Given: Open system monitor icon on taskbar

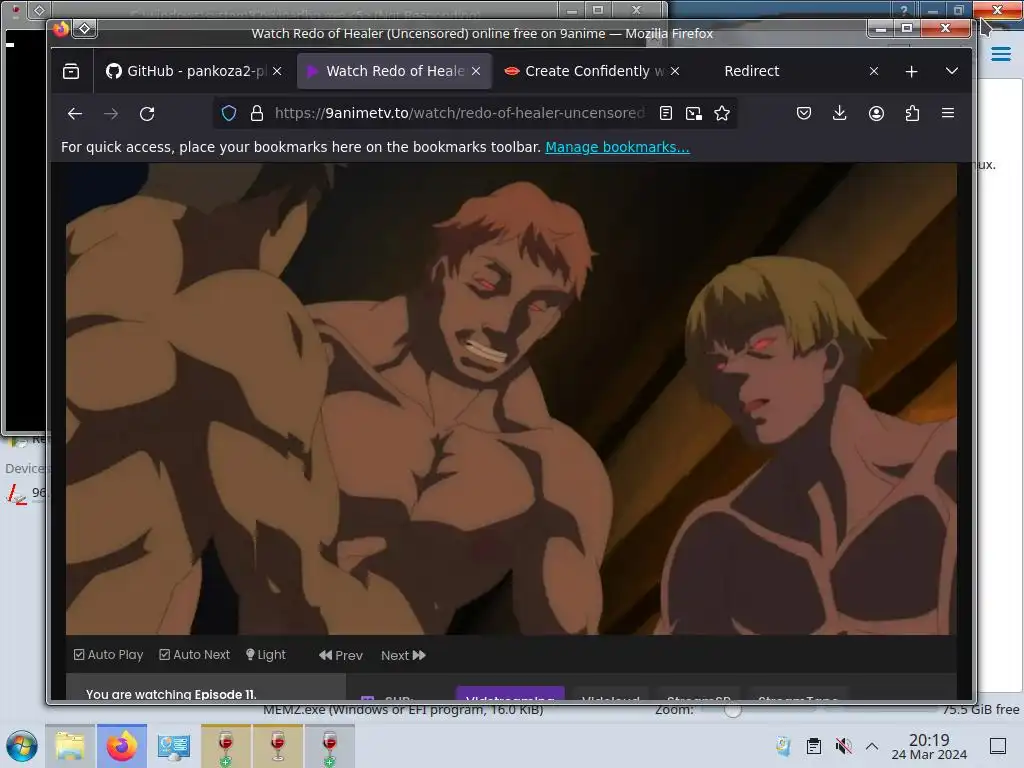Looking at the screenshot, I should tap(174, 746).
